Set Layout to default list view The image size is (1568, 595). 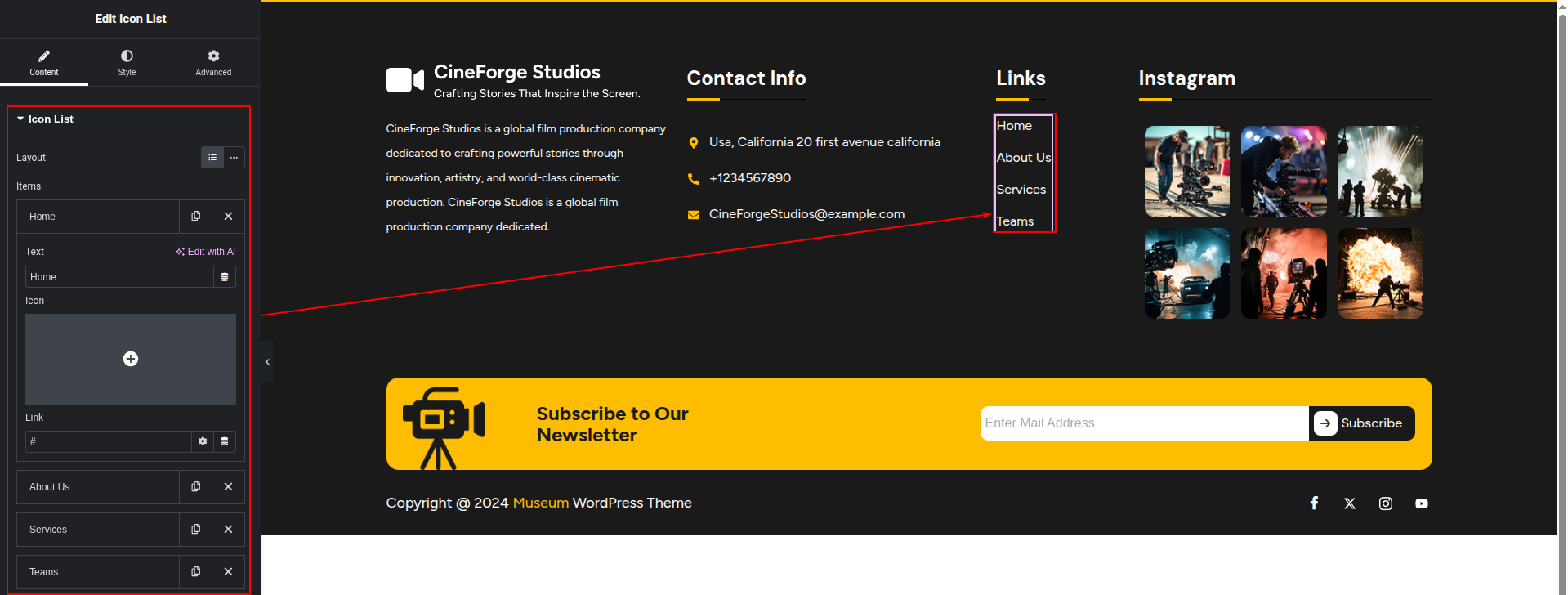(212, 158)
